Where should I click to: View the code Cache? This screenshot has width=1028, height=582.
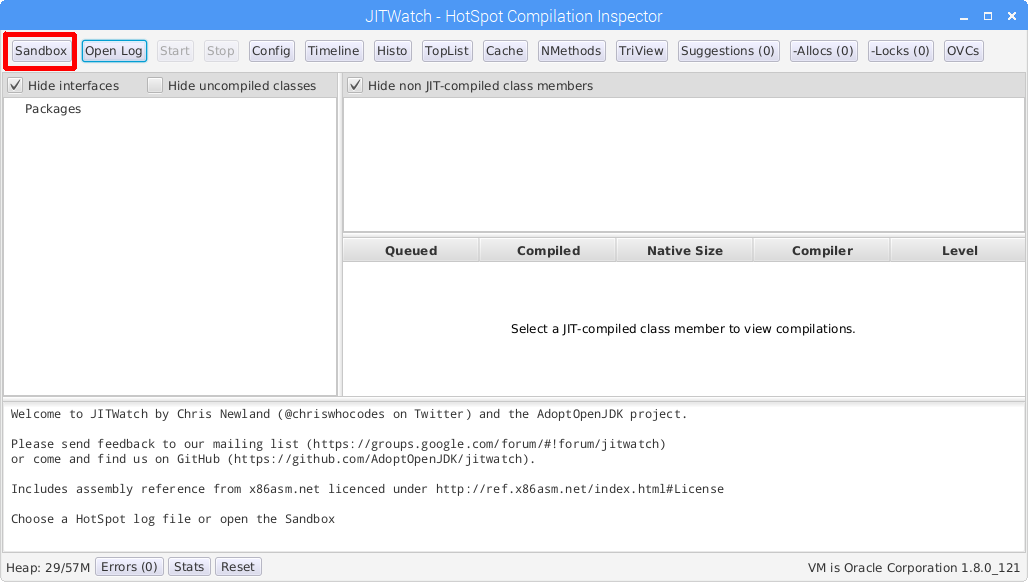tap(504, 51)
